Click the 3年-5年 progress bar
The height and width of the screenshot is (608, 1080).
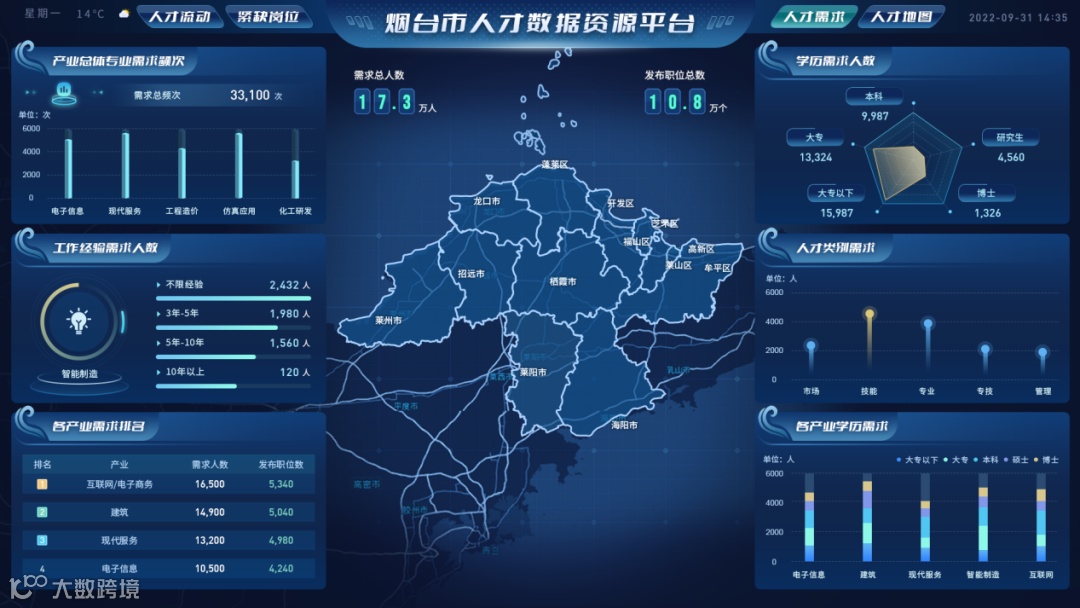coord(233,328)
